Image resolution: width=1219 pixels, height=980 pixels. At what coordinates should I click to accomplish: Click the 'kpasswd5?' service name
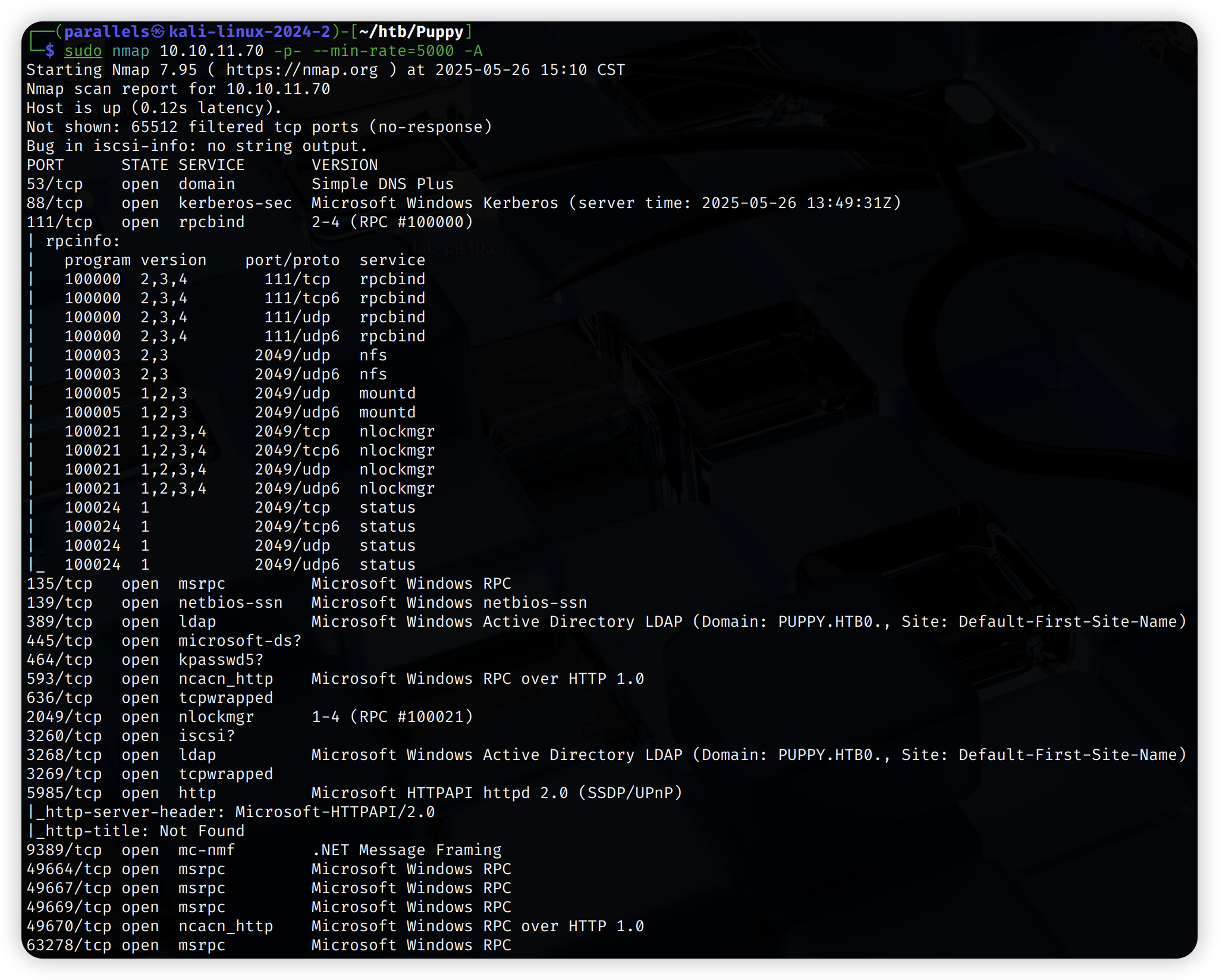click(x=221, y=660)
